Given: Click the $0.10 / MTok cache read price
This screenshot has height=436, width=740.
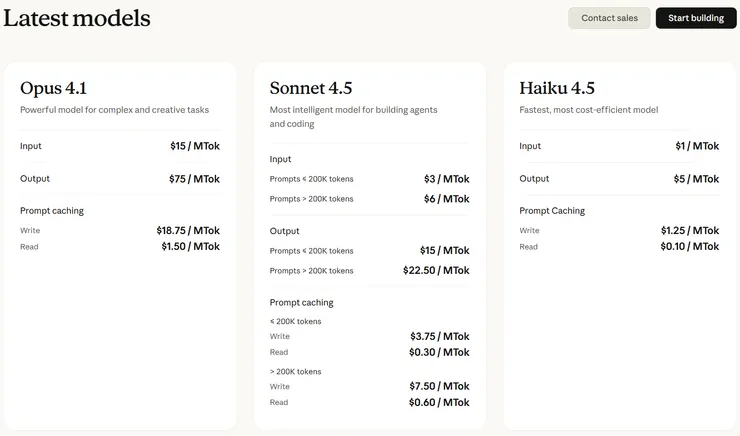Looking at the screenshot, I should (x=689, y=246).
